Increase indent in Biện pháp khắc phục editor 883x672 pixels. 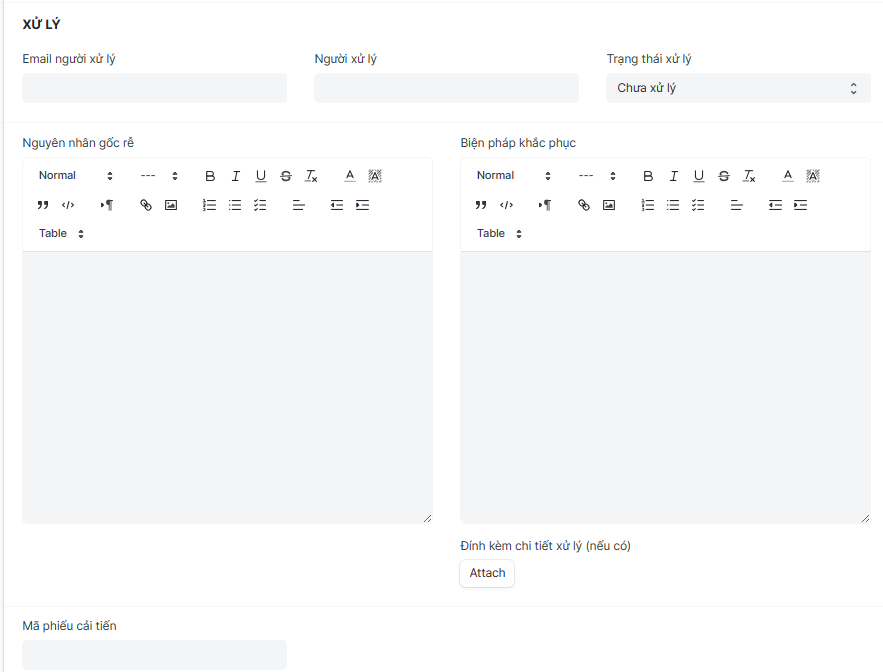coord(800,205)
